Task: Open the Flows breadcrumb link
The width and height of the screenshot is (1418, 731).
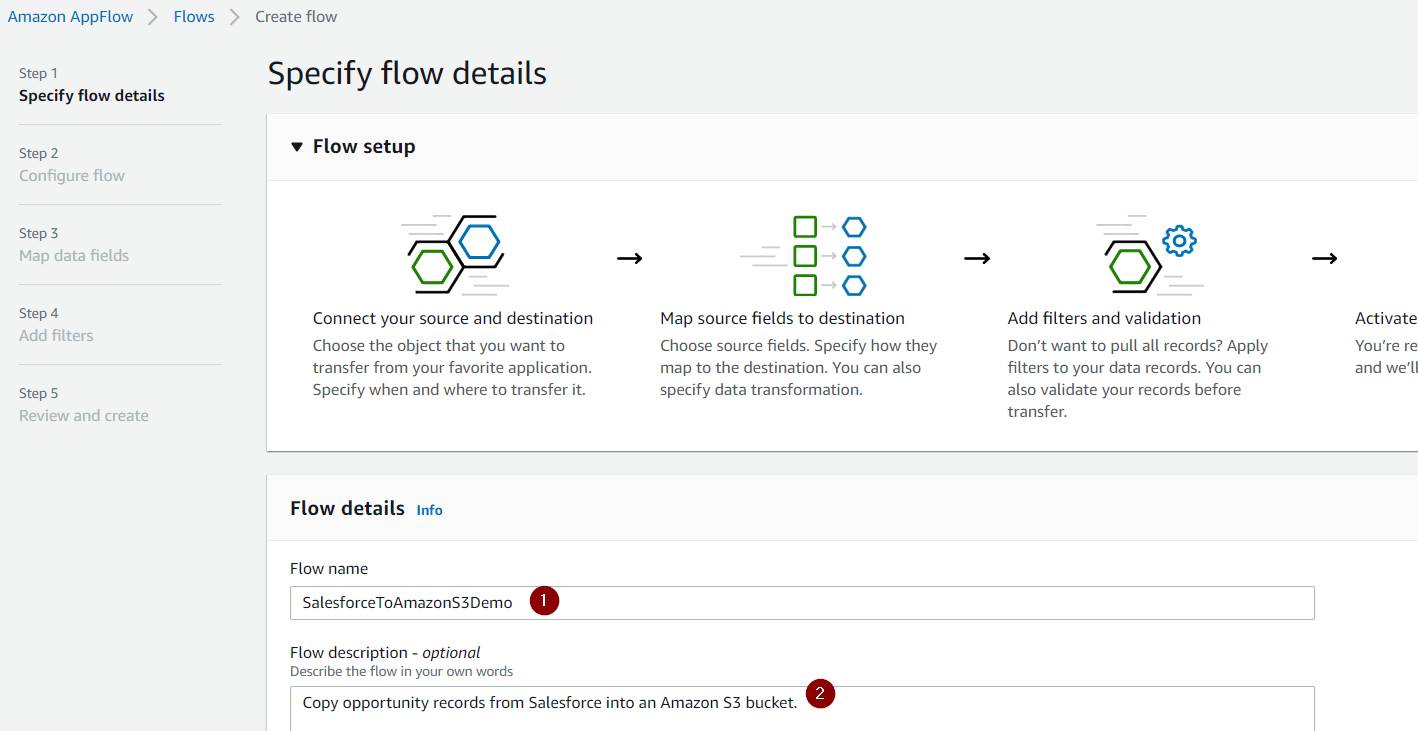Action: [x=193, y=16]
